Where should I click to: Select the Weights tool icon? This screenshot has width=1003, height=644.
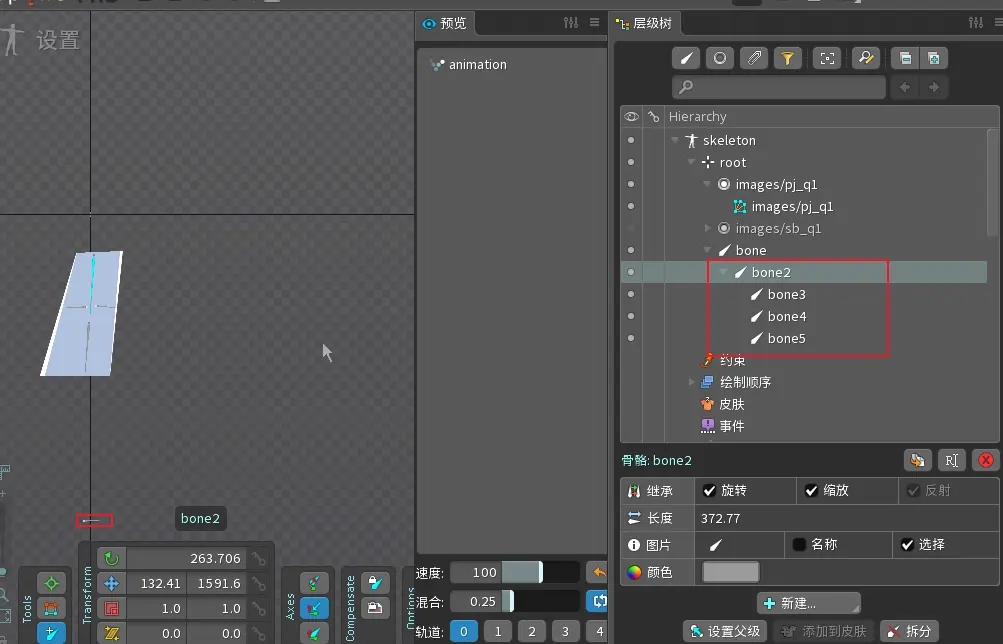point(51,608)
